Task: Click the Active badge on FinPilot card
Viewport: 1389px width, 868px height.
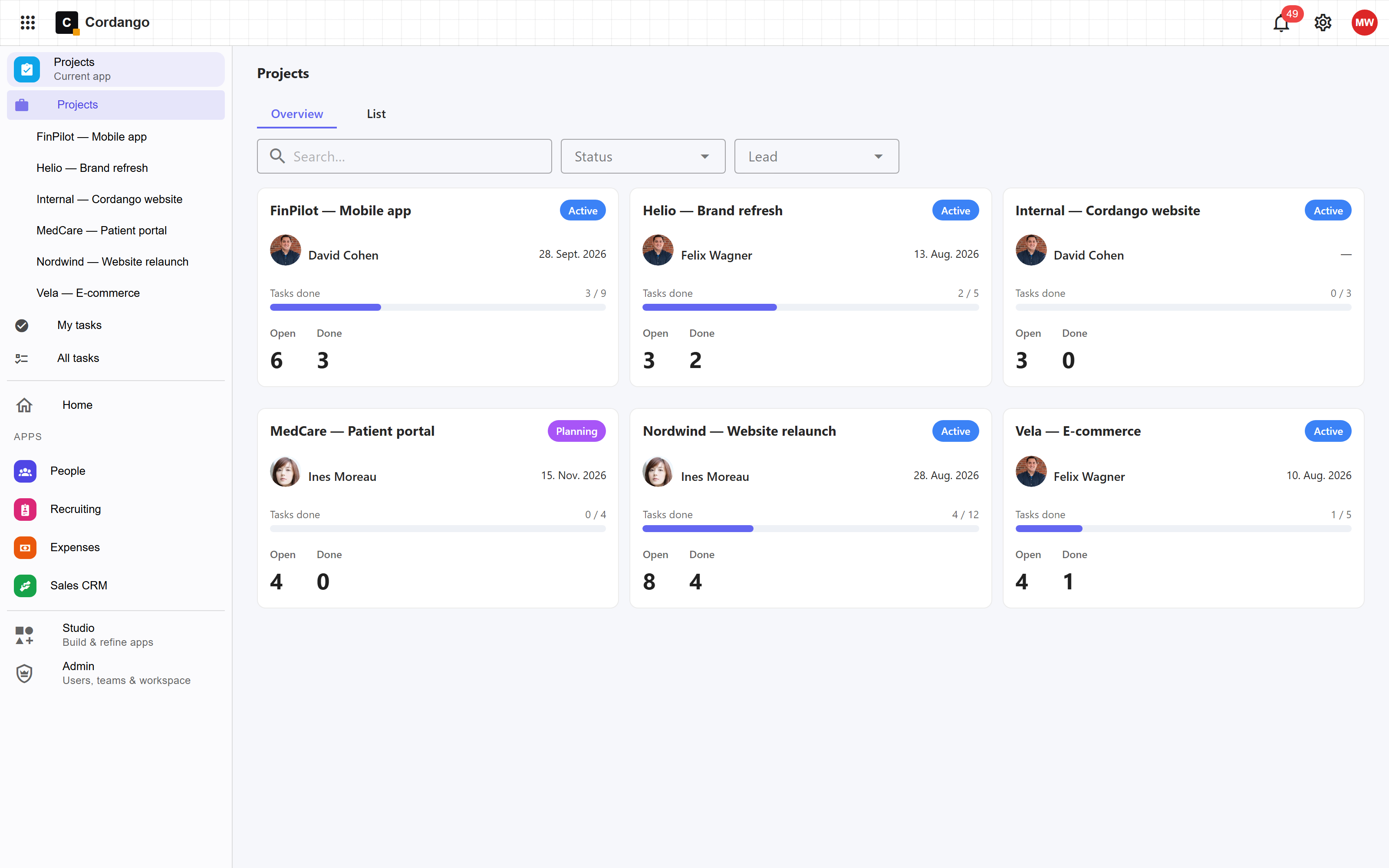Action: (x=583, y=210)
